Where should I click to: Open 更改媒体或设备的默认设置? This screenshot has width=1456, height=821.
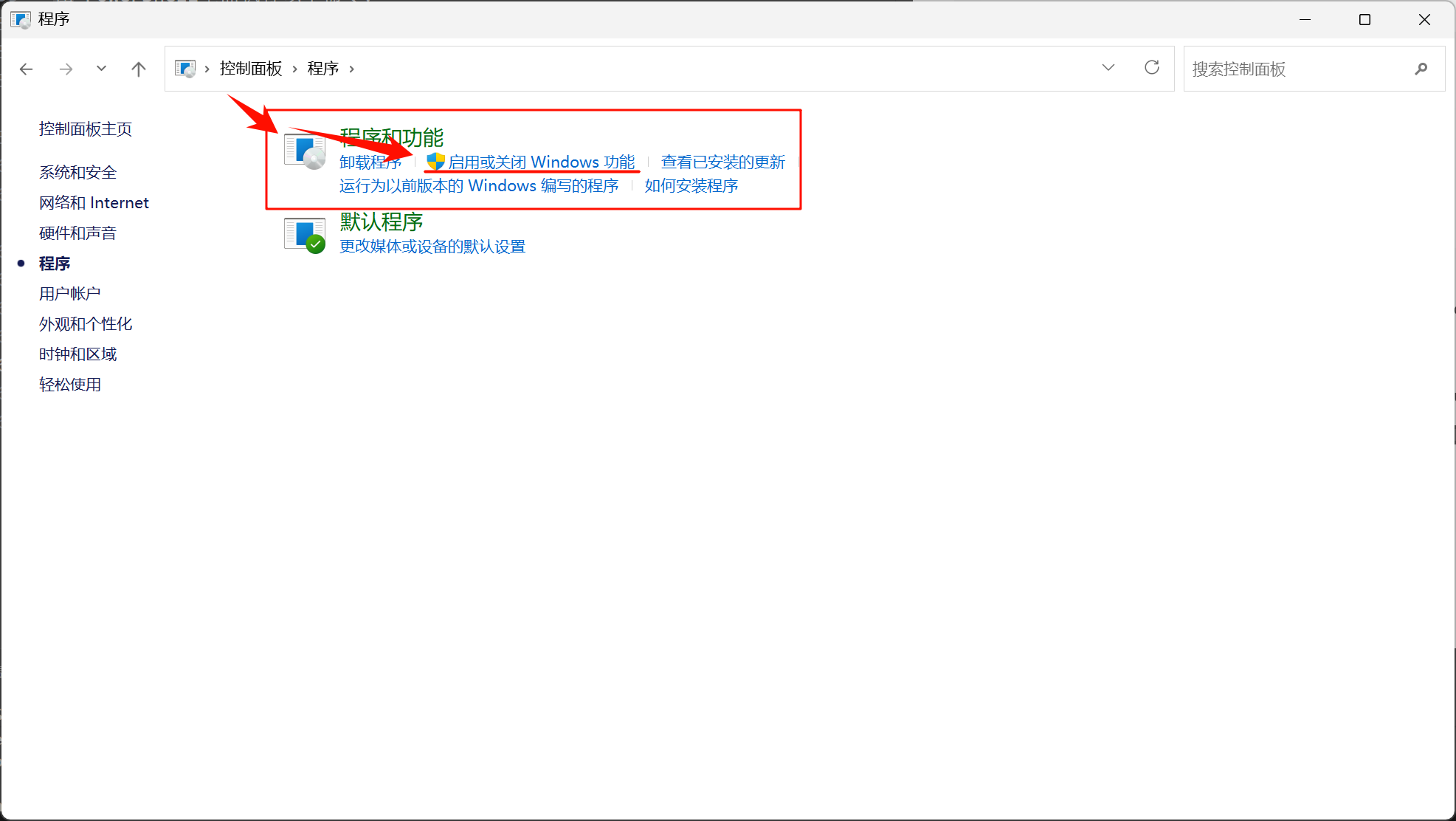[432, 246]
